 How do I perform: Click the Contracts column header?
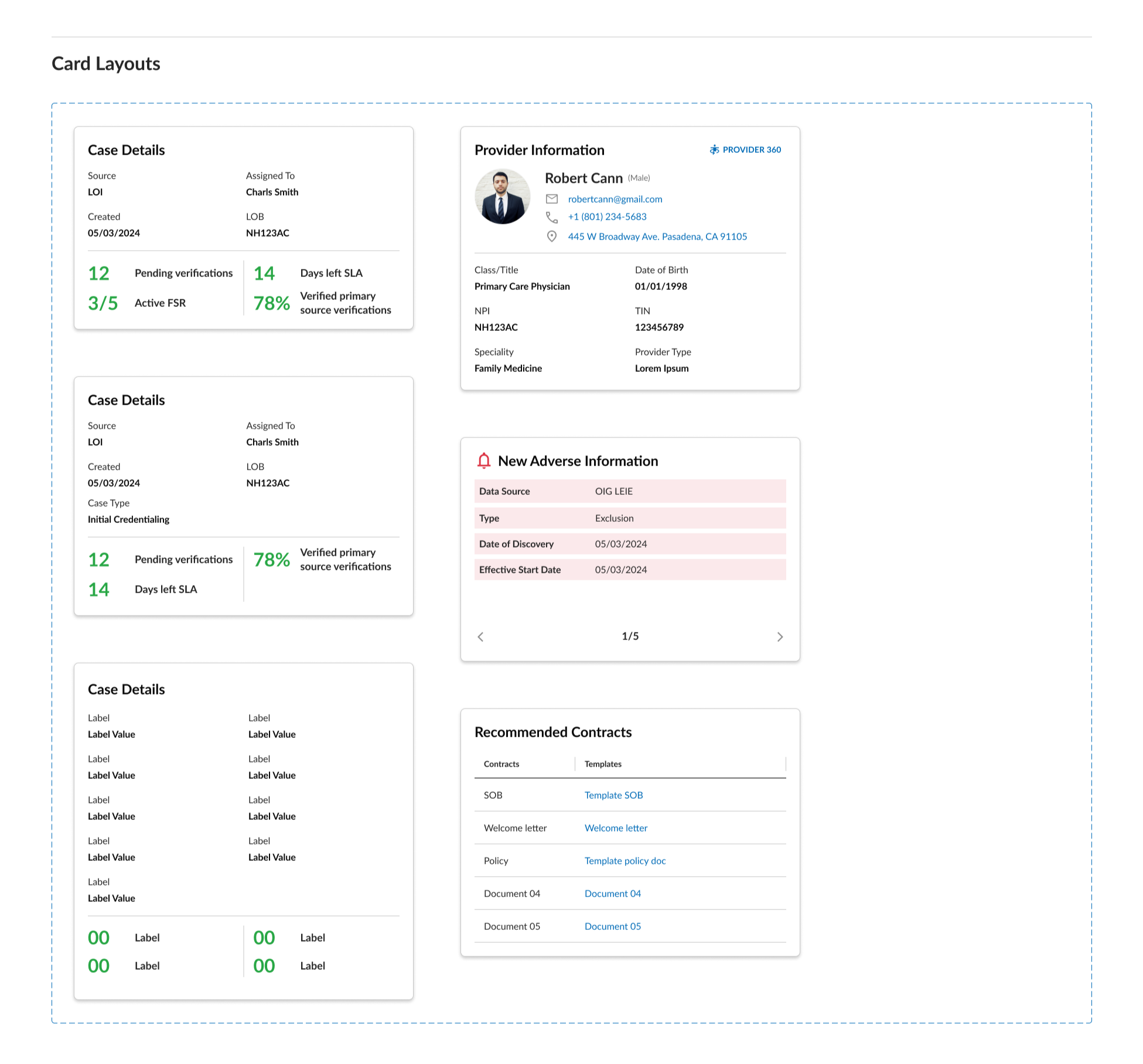(x=501, y=764)
